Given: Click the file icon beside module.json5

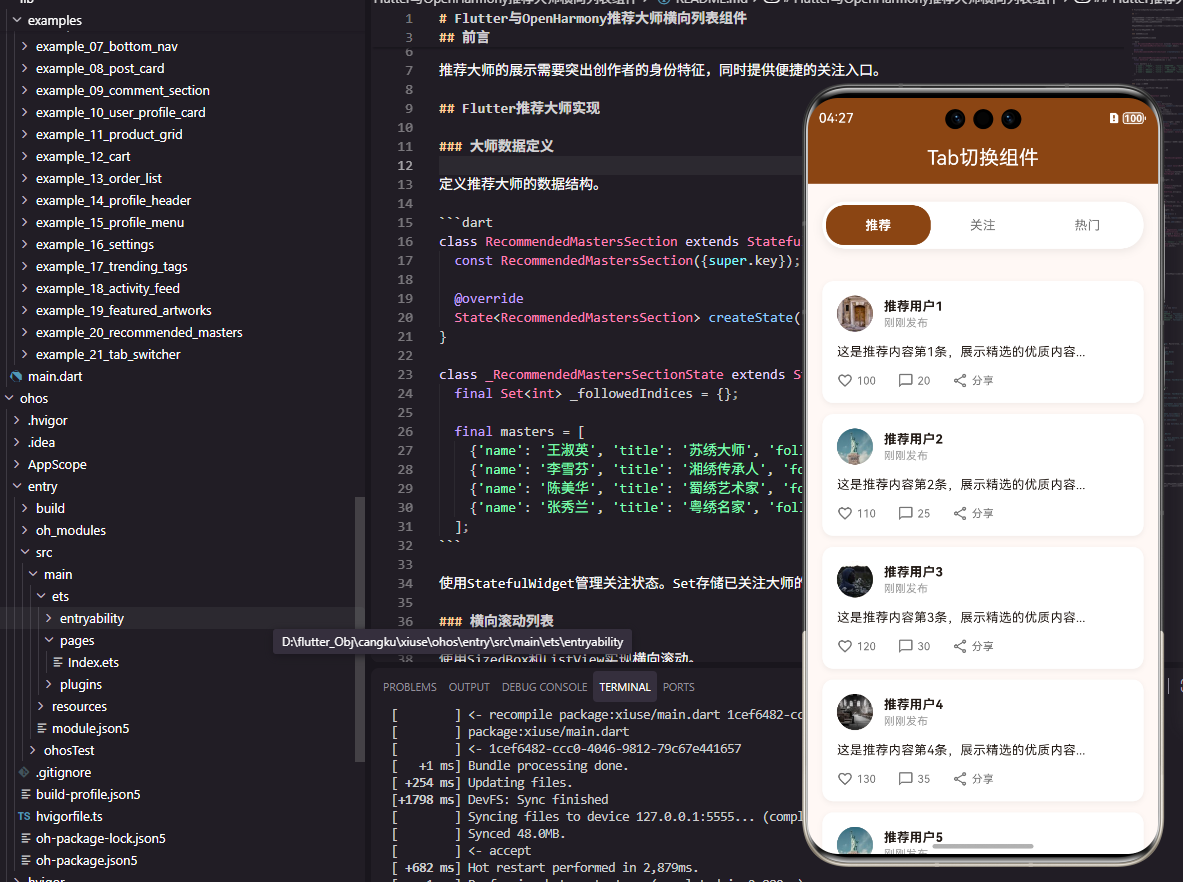Looking at the screenshot, I should [x=41, y=729].
